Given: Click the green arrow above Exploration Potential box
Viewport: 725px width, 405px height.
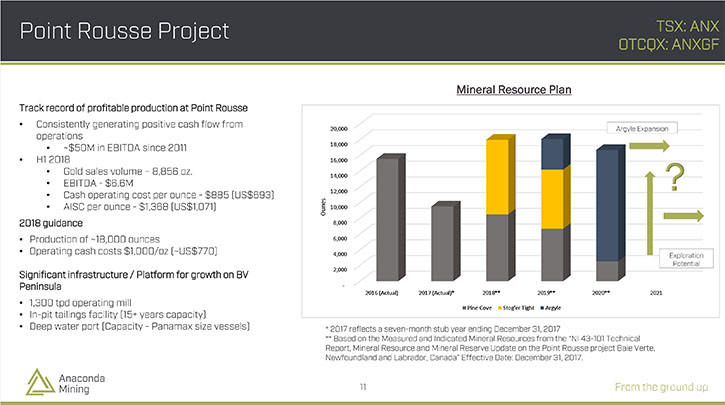Looking at the screenshot, I should click(x=683, y=216).
